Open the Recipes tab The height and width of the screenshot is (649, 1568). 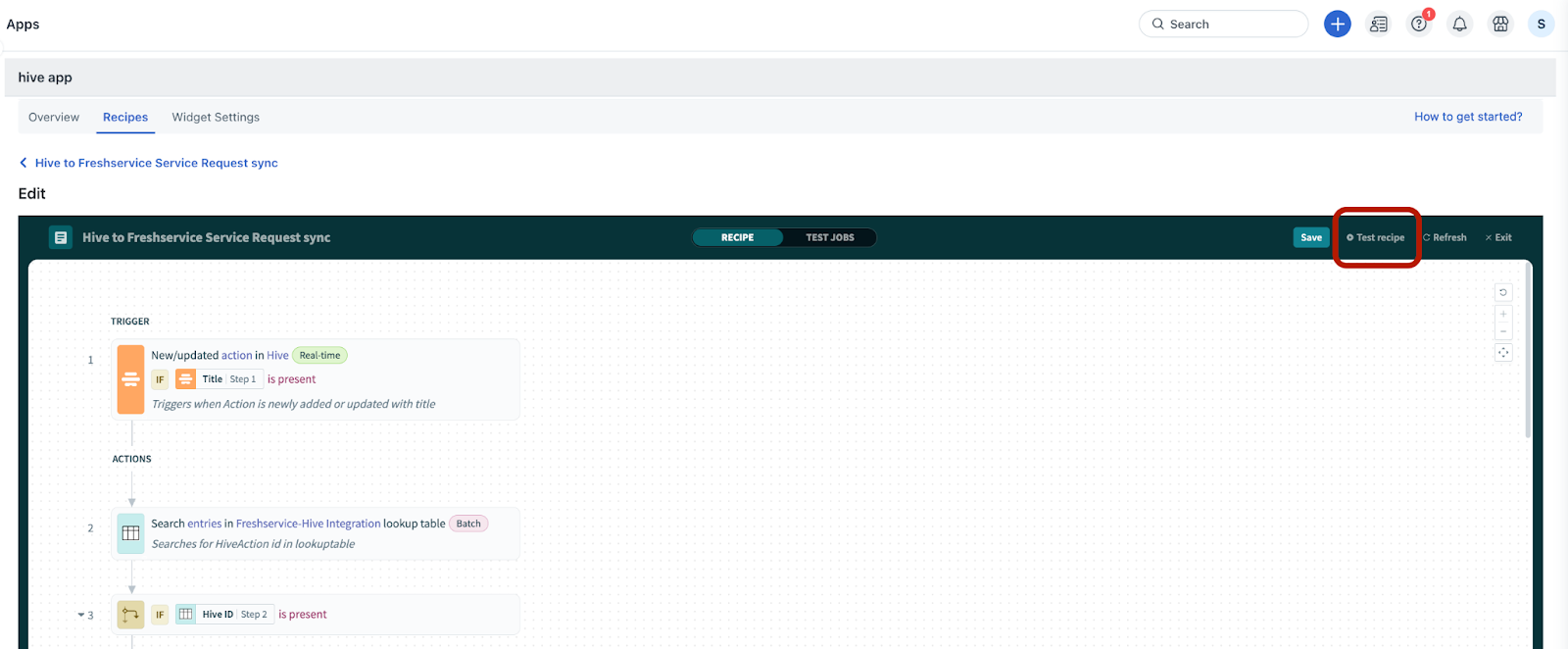click(125, 117)
